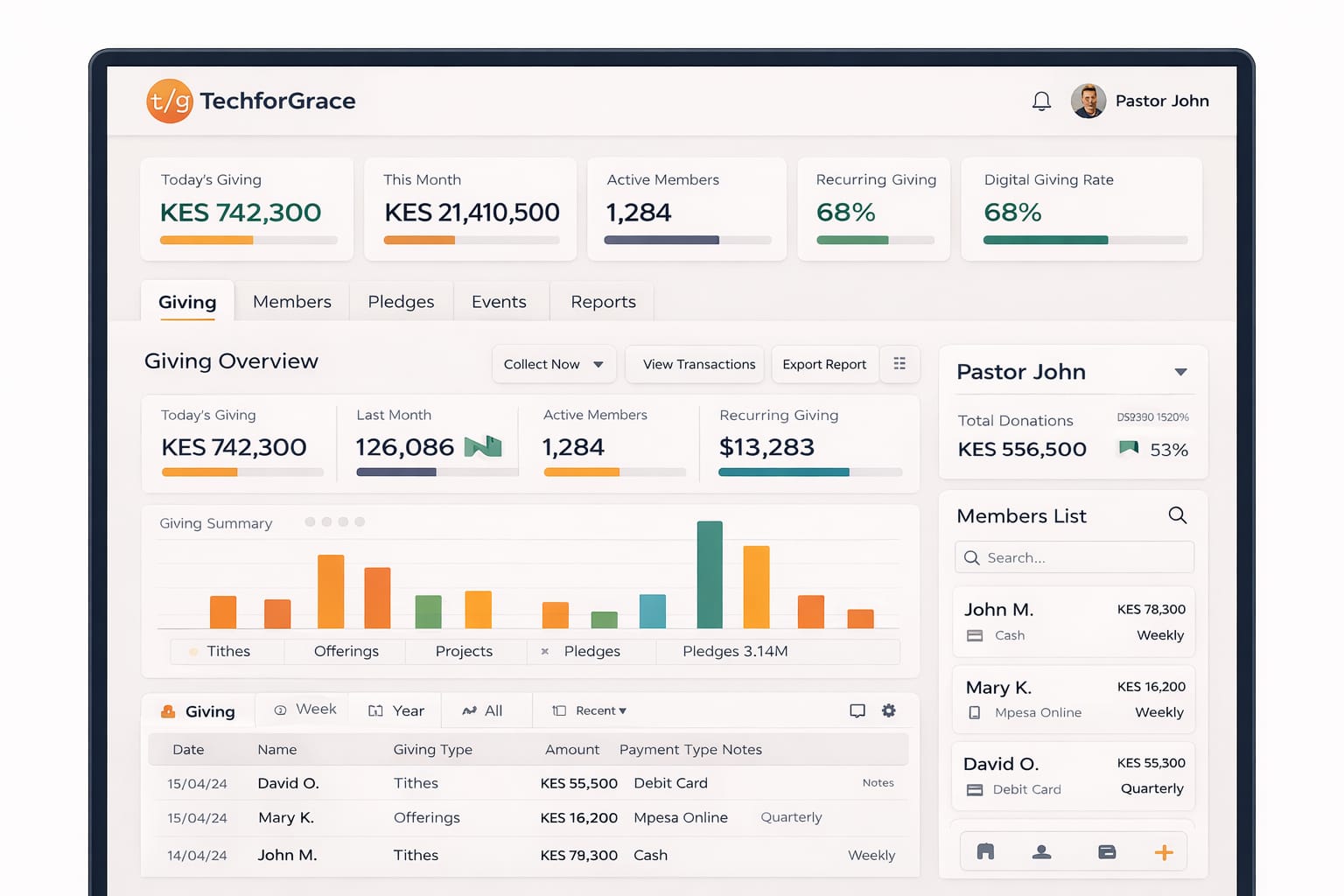
Task: Open the Reports tab
Action: [603, 302]
